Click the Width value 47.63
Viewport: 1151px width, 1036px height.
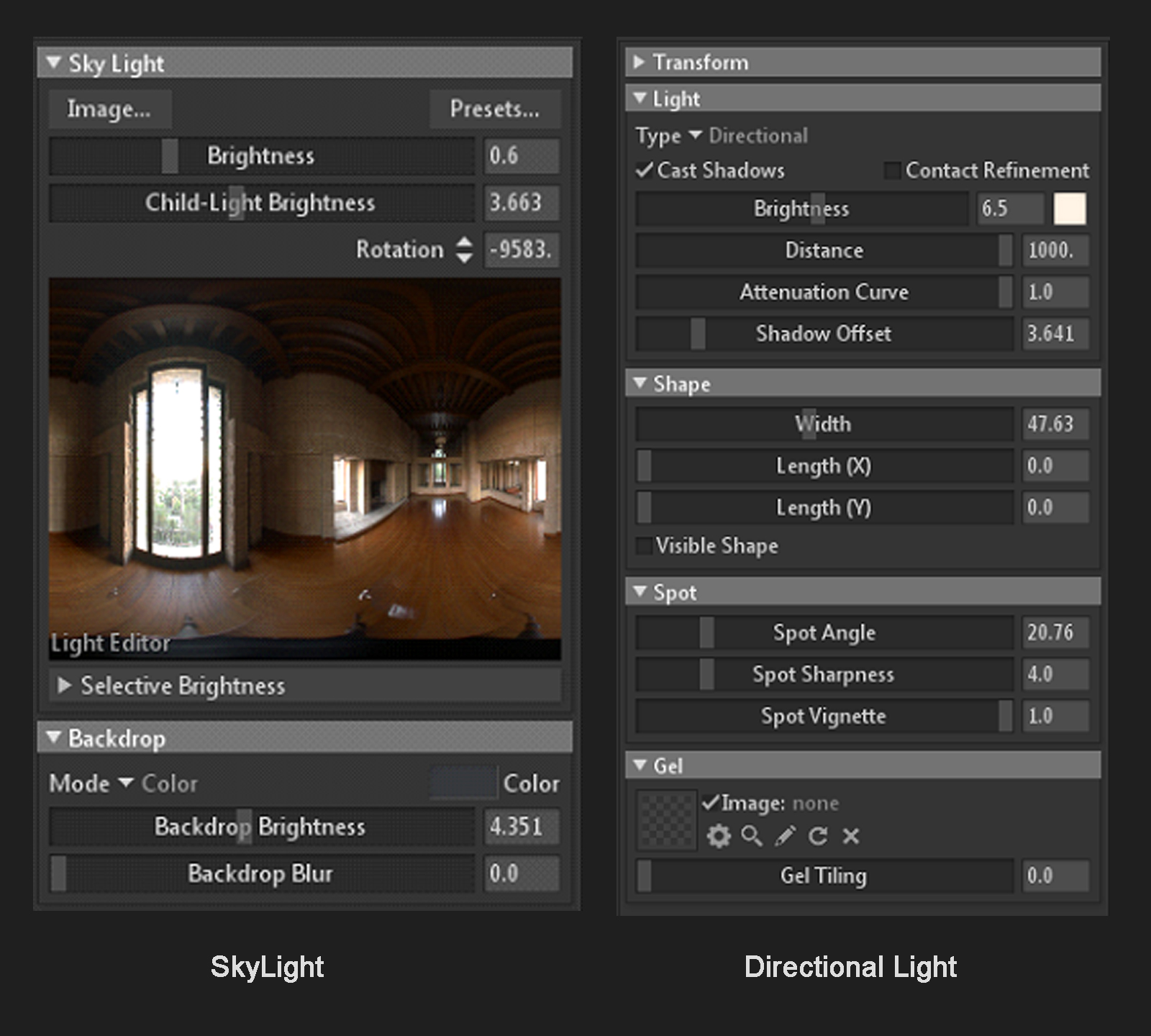[1055, 424]
